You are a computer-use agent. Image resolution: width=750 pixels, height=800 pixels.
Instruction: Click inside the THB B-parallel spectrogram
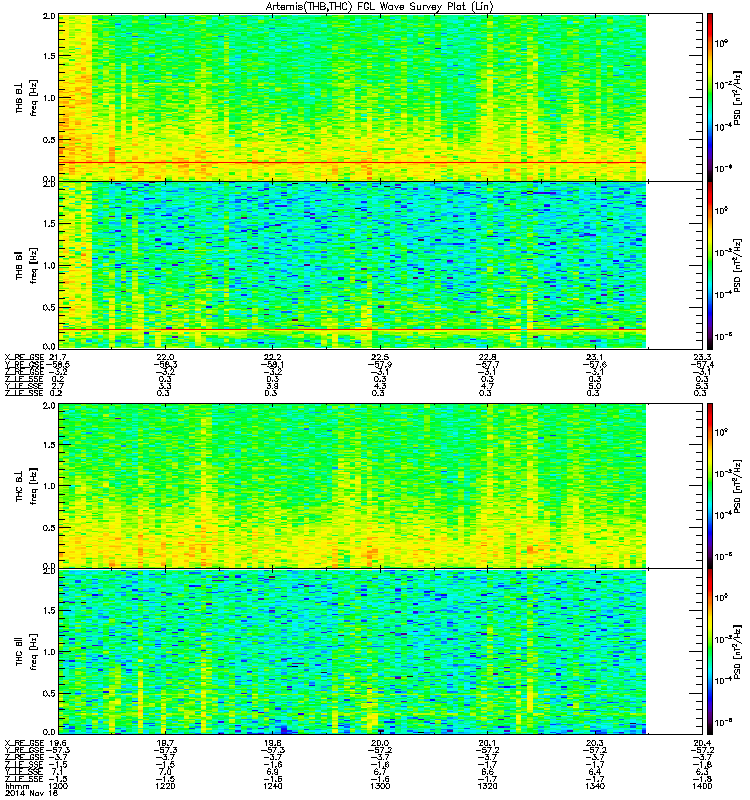(x=352, y=265)
